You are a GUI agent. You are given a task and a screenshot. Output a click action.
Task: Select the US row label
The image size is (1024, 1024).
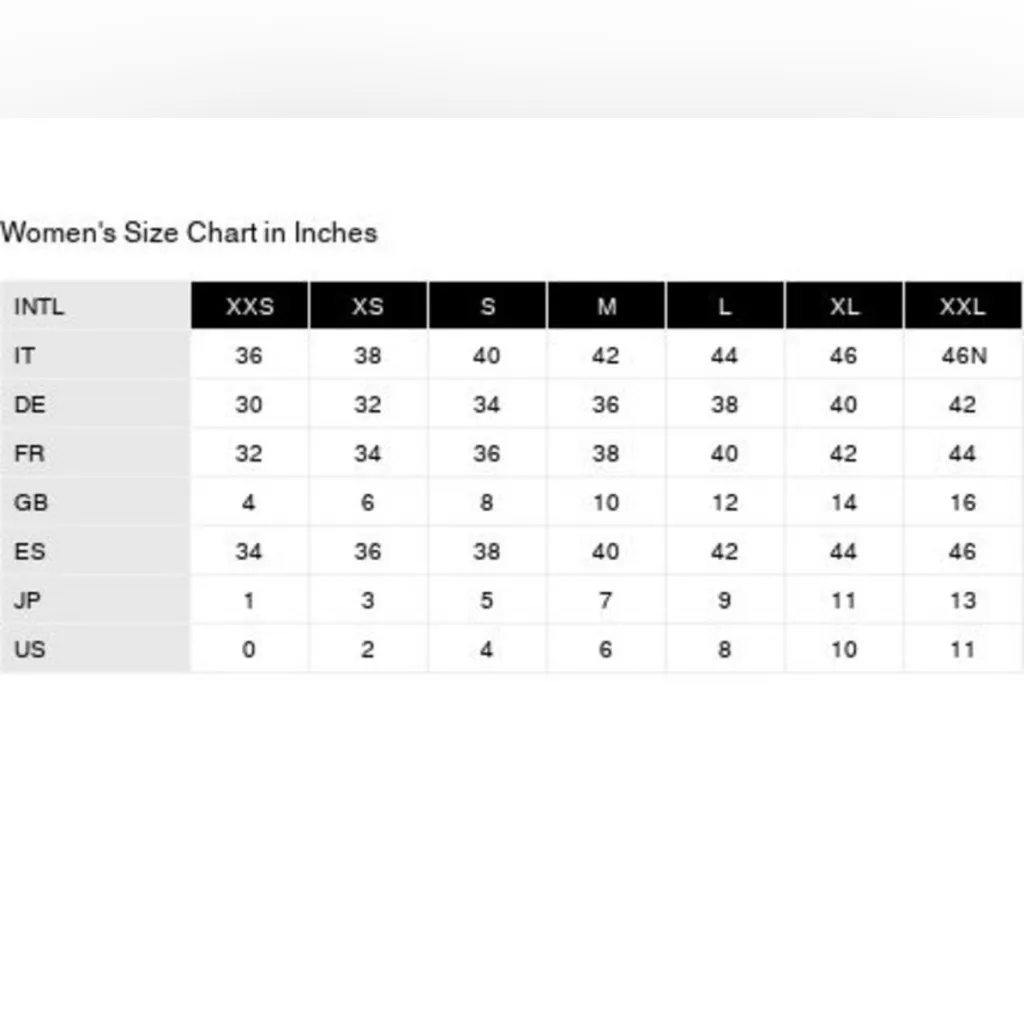[x=30, y=650]
